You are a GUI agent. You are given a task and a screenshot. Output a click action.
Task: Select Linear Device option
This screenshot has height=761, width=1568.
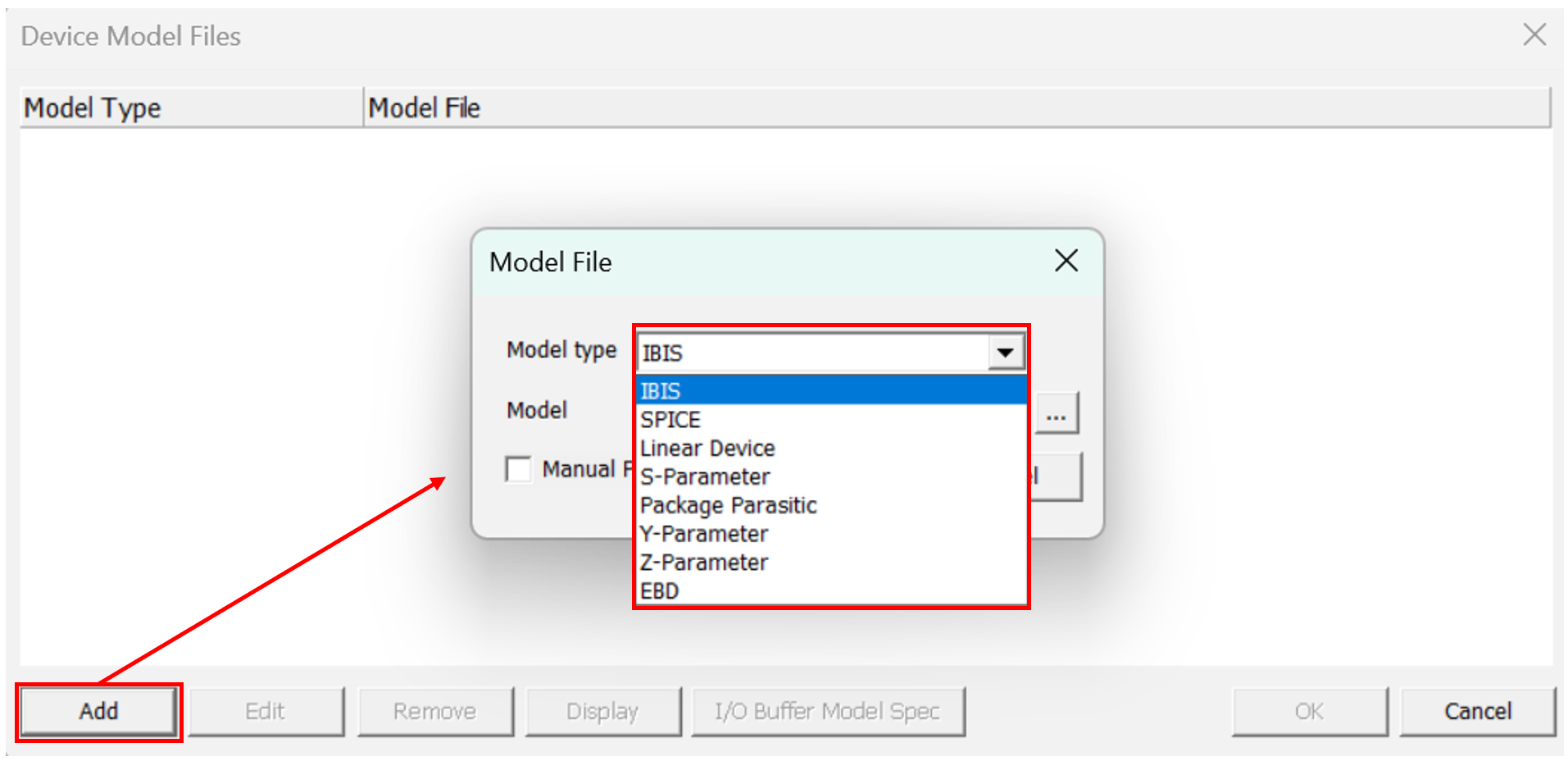[x=830, y=448]
